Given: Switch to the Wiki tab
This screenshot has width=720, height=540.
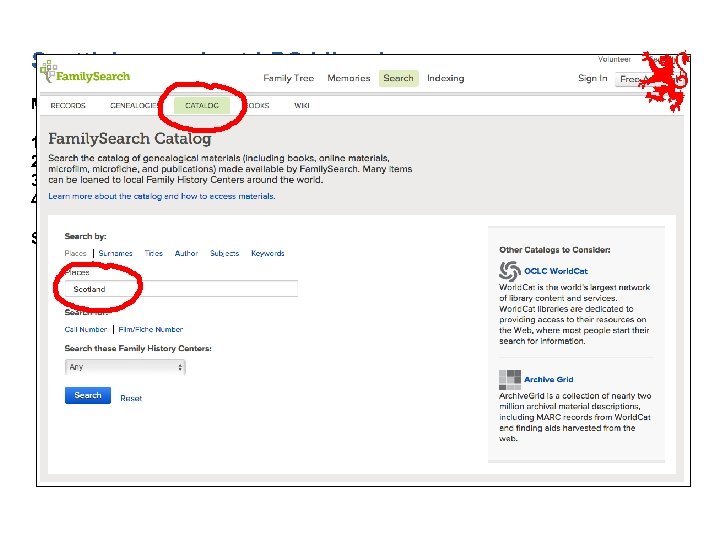Looking at the screenshot, I should (x=302, y=106).
